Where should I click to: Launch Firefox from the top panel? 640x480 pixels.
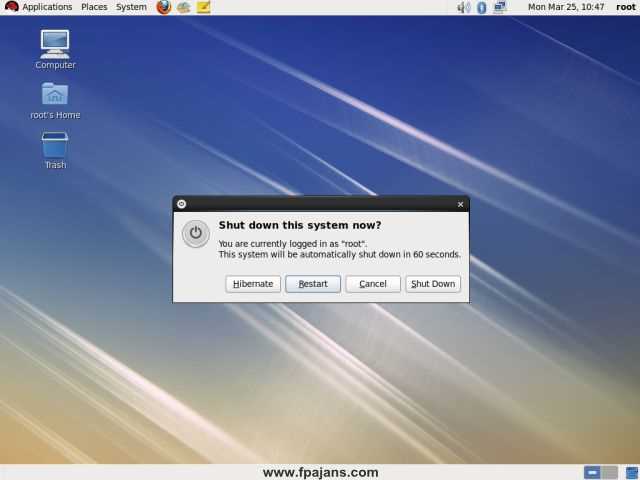pos(164,7)
